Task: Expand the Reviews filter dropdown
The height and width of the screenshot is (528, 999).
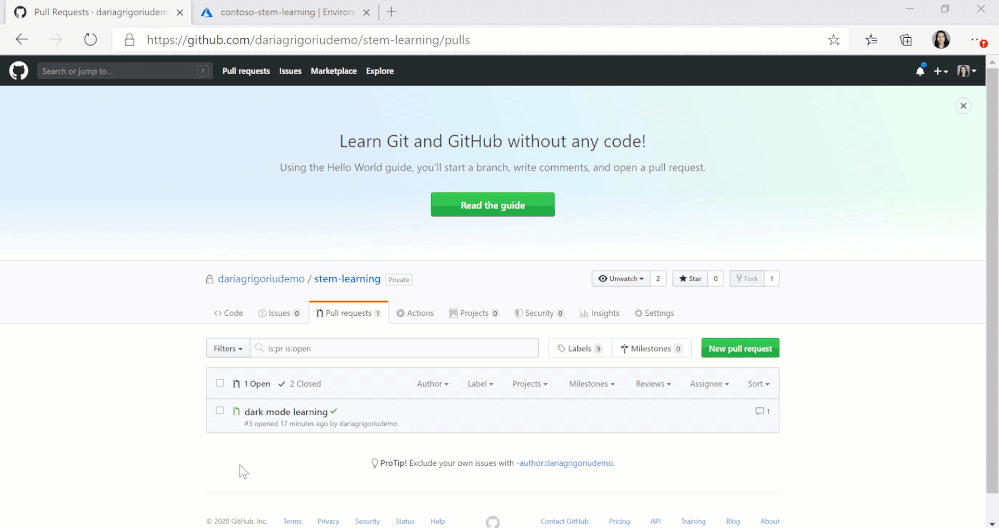Action: [x=653, y=383]
